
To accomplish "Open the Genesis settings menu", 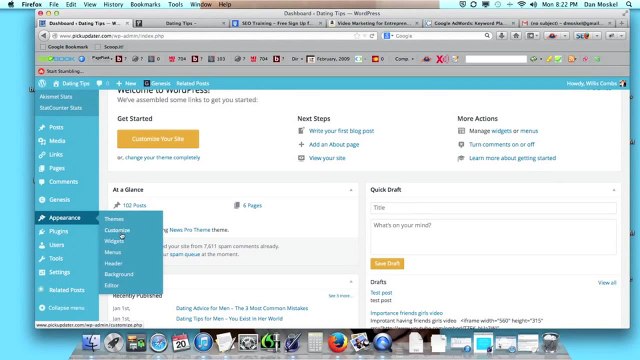I will click(59, 200).
